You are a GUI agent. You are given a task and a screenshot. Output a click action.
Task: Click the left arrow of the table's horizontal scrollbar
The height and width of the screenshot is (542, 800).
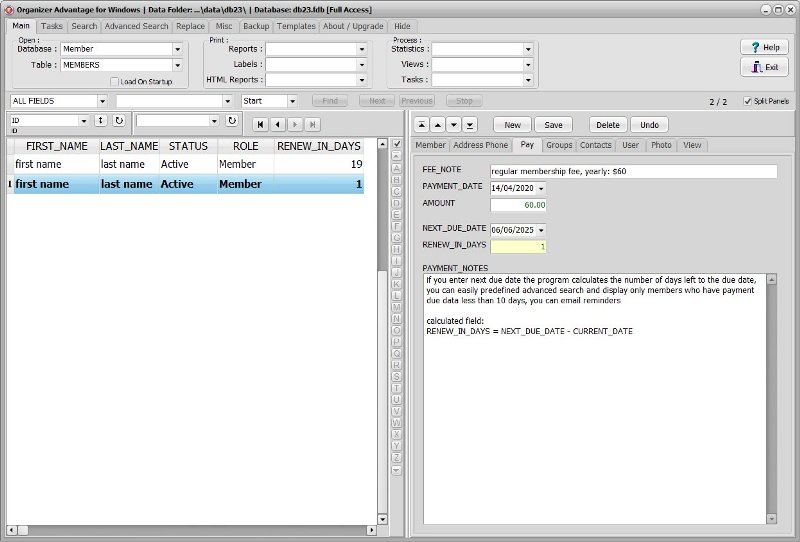[12, 530]
